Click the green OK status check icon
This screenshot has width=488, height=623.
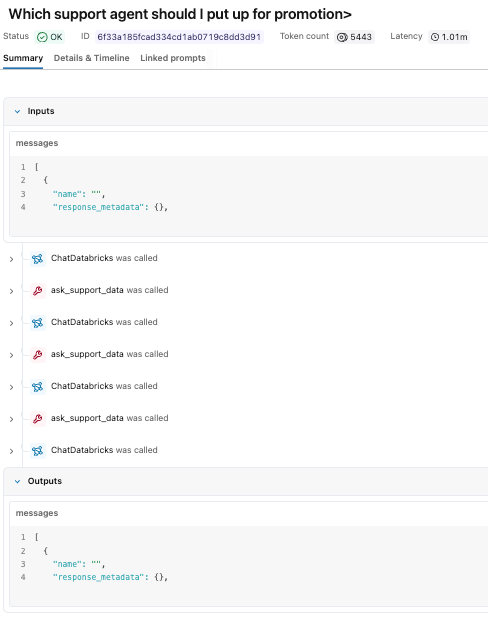point(42,37)
